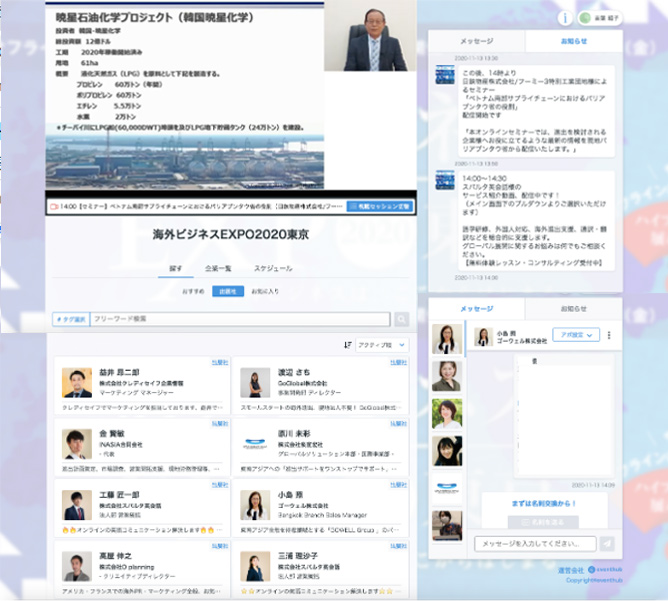Viewport: 668px width, 601px height.
Task: Click exhibitor link on the GoGlobal株式会社 card
Action: pyautogui.click(x=398, y=362)
